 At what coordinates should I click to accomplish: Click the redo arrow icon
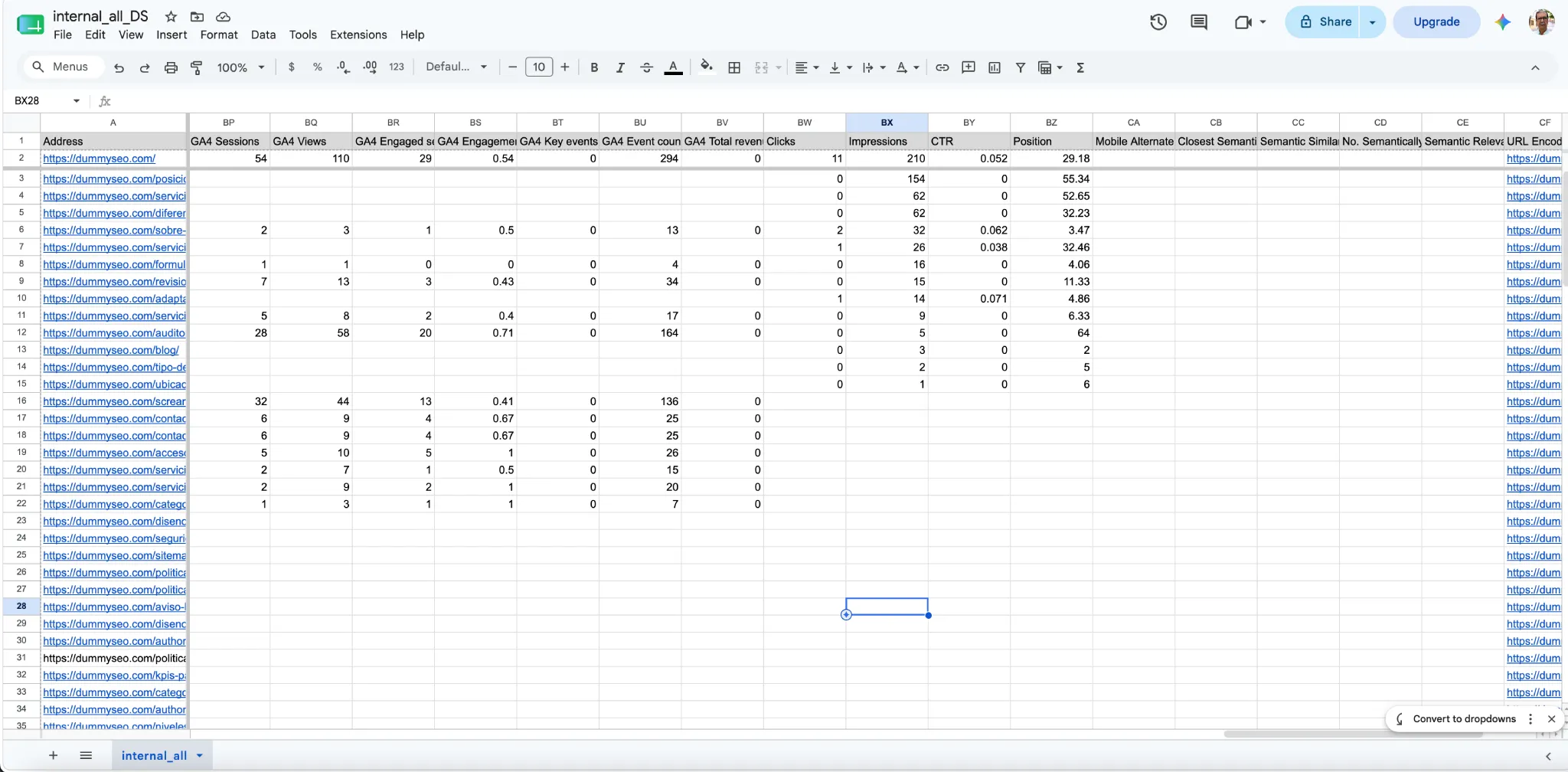[145, 67]
